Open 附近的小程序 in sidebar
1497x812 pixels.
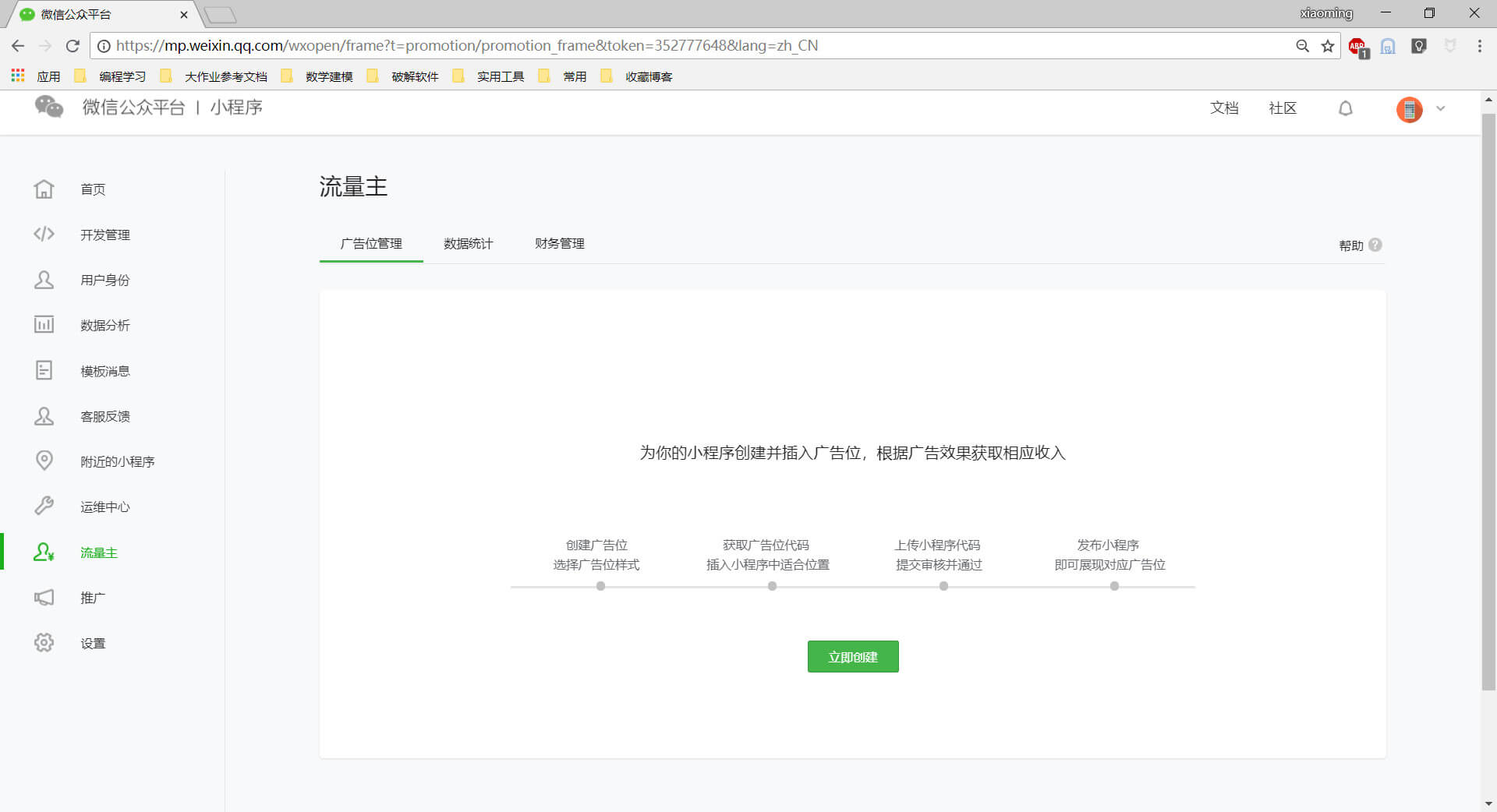coord(118,462)
